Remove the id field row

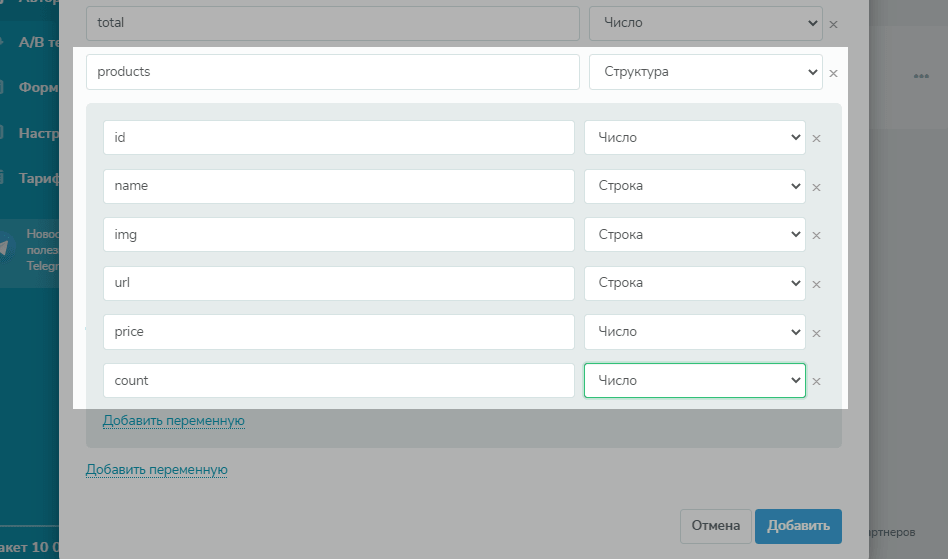(816, 139)
